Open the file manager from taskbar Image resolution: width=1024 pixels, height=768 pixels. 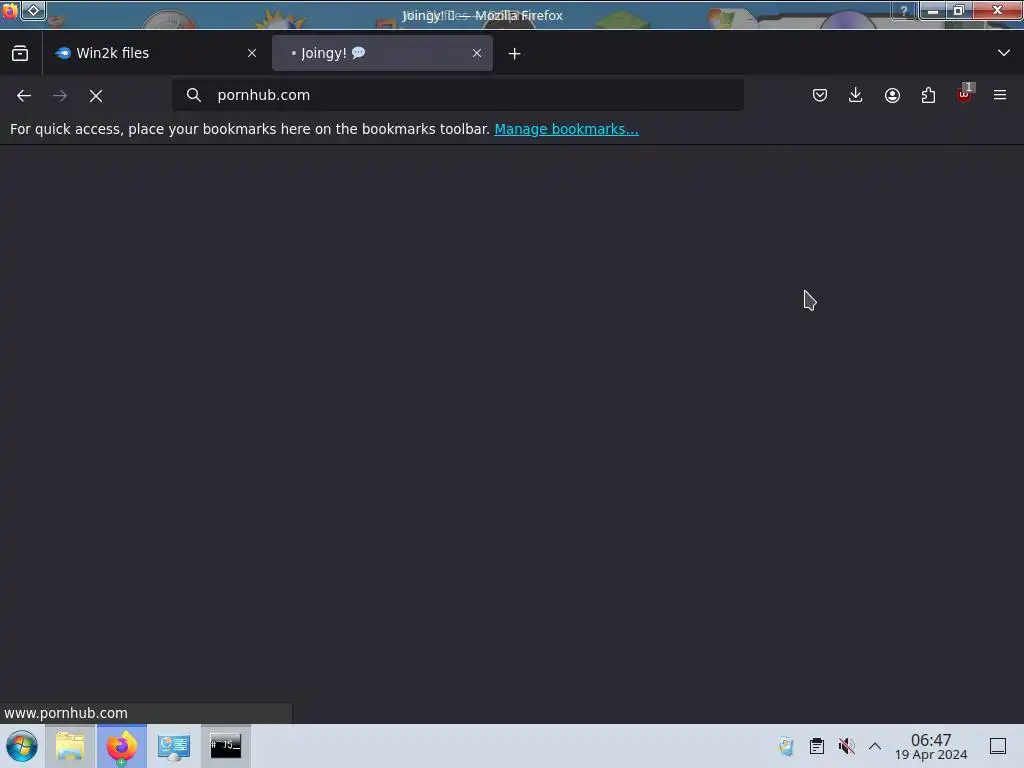(x=71, y=746)
